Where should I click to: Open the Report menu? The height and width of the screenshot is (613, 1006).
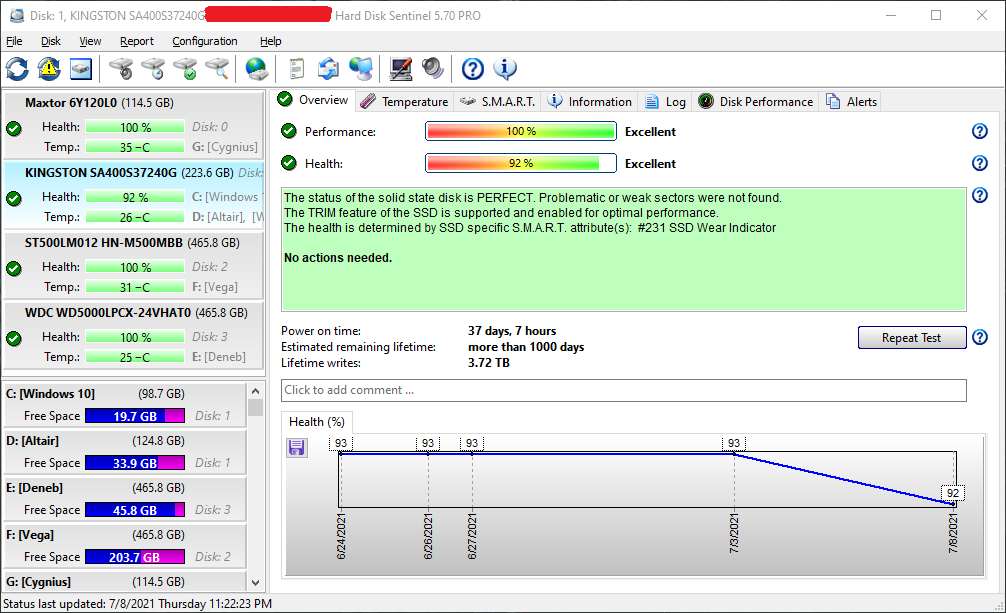[x=137, y=41]
